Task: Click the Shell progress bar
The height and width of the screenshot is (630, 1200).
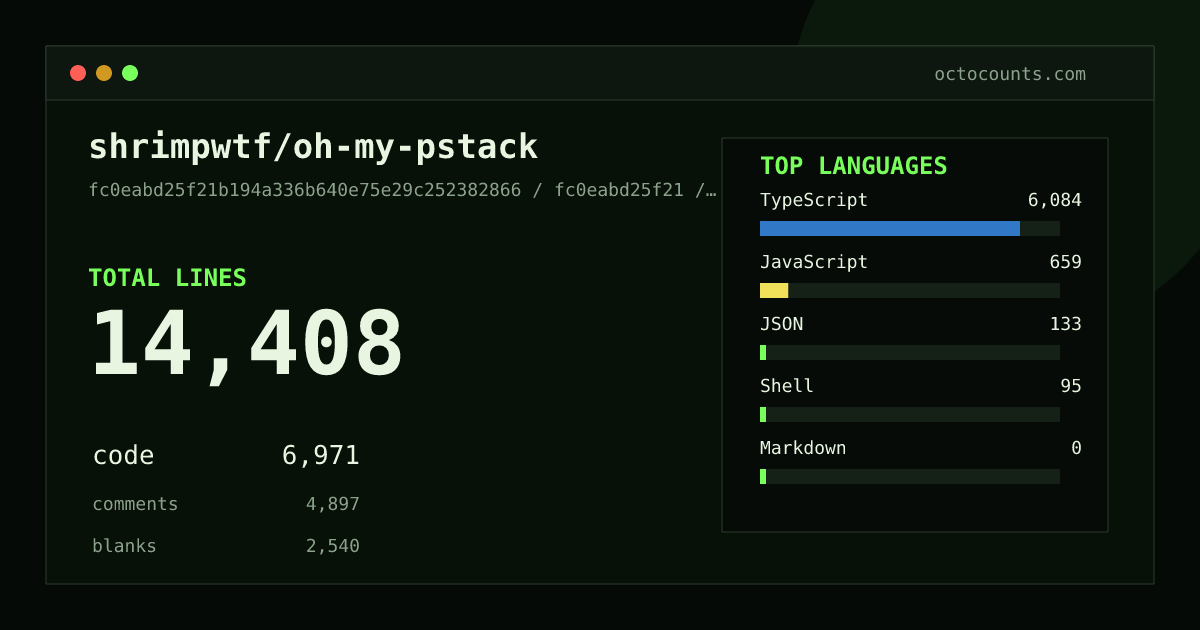Action: coord(910,414)
